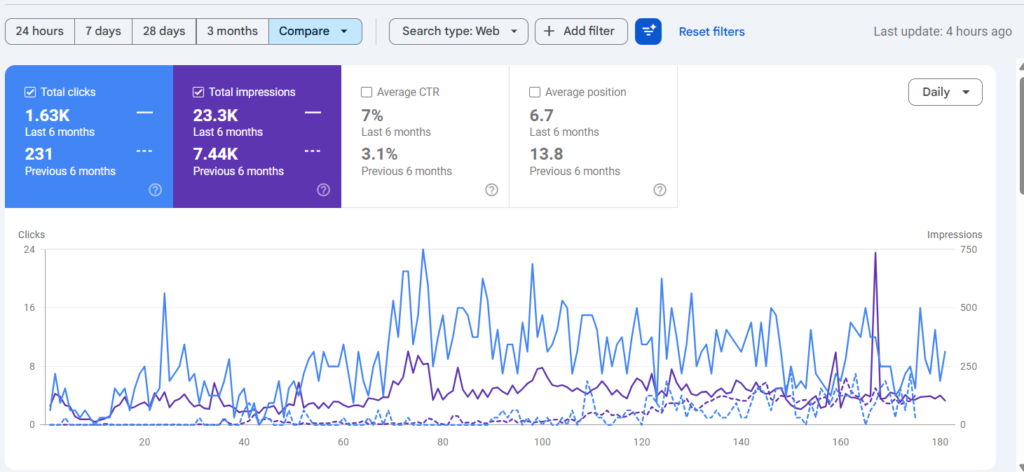Click the purple impressions spike on chart
Viewport: 1024px width, 472px height.
(875, 256)
